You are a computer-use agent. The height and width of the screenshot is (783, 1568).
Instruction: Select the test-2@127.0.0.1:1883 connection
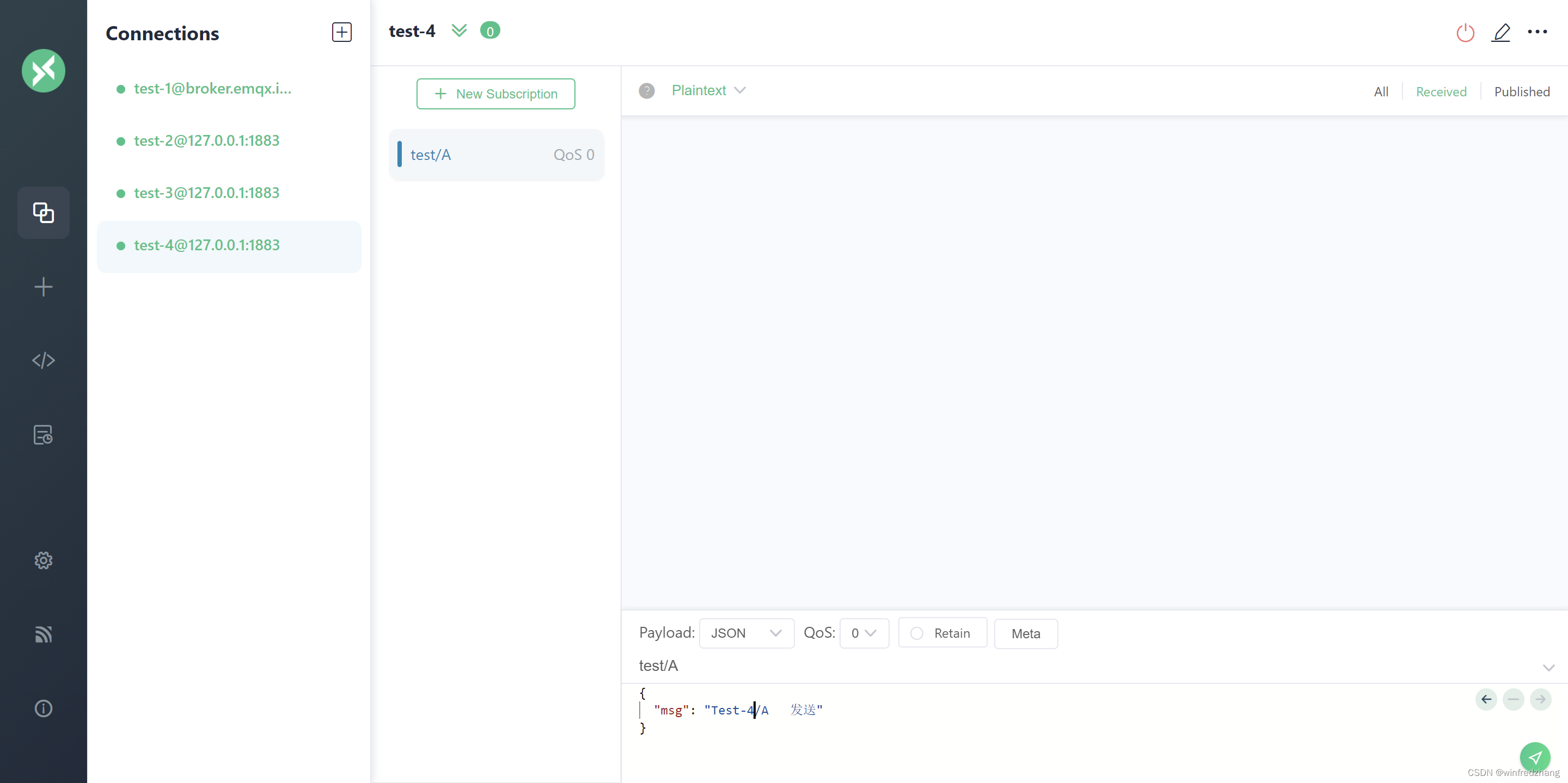229,140
